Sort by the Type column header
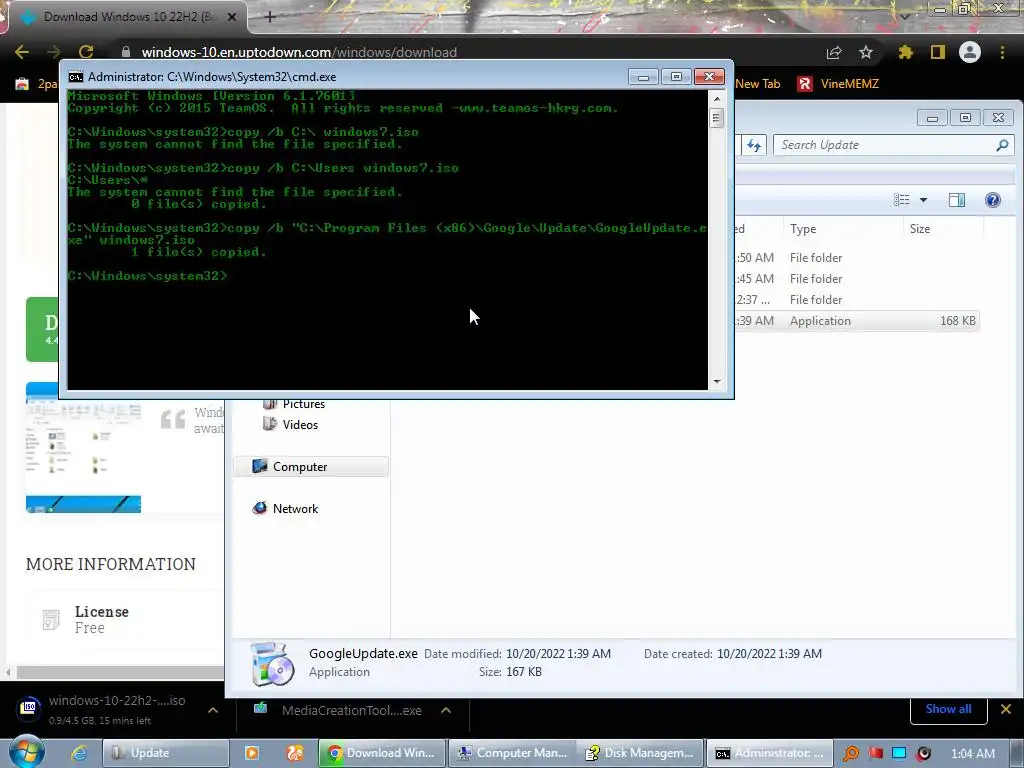This screenshot has height=768, width=1024. tap(842, 229)
